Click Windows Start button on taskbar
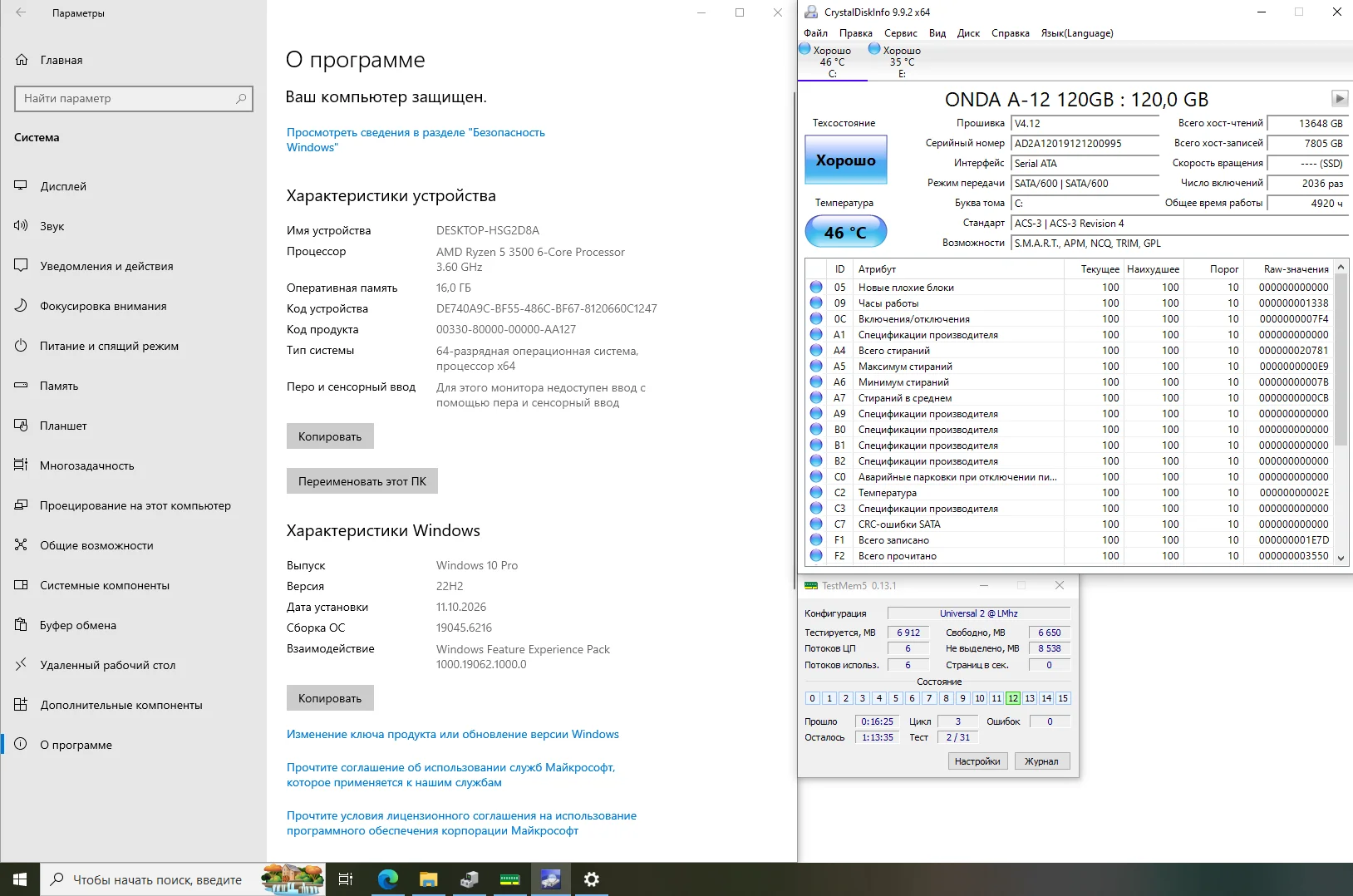This screenshot has height=896, width=1353. 20,879
